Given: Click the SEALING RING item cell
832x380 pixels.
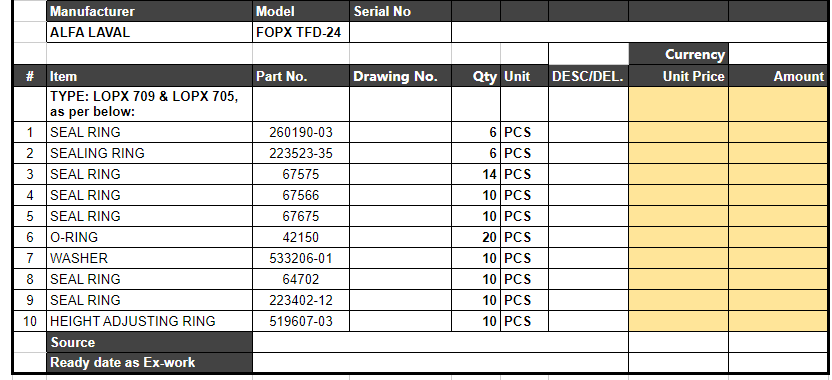Looking at the screenshot, I should coord(150,153).
